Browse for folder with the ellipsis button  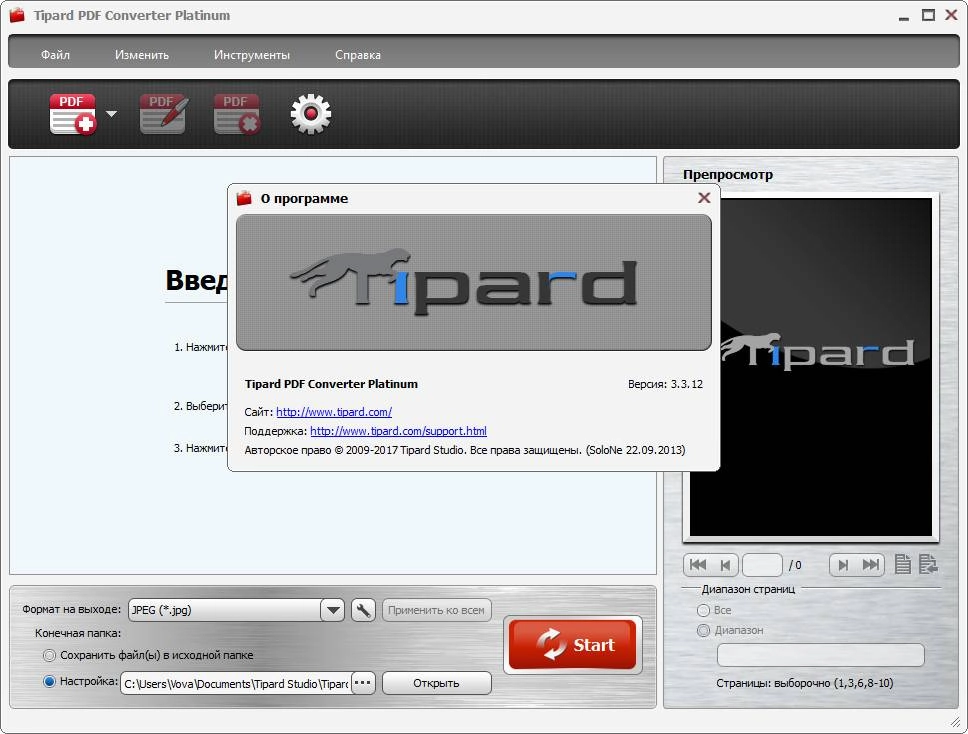pos(363,683)
